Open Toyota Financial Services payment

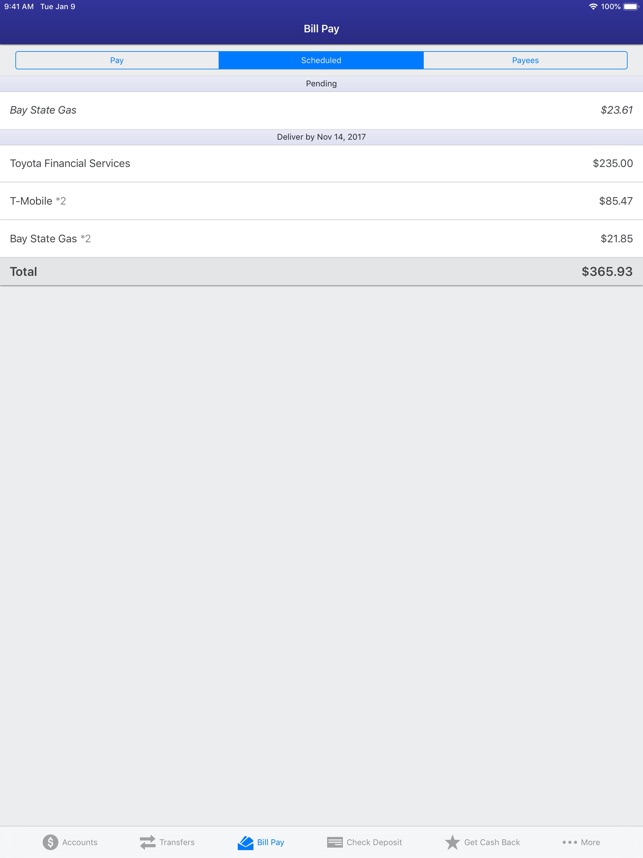(x=321, y=163)
